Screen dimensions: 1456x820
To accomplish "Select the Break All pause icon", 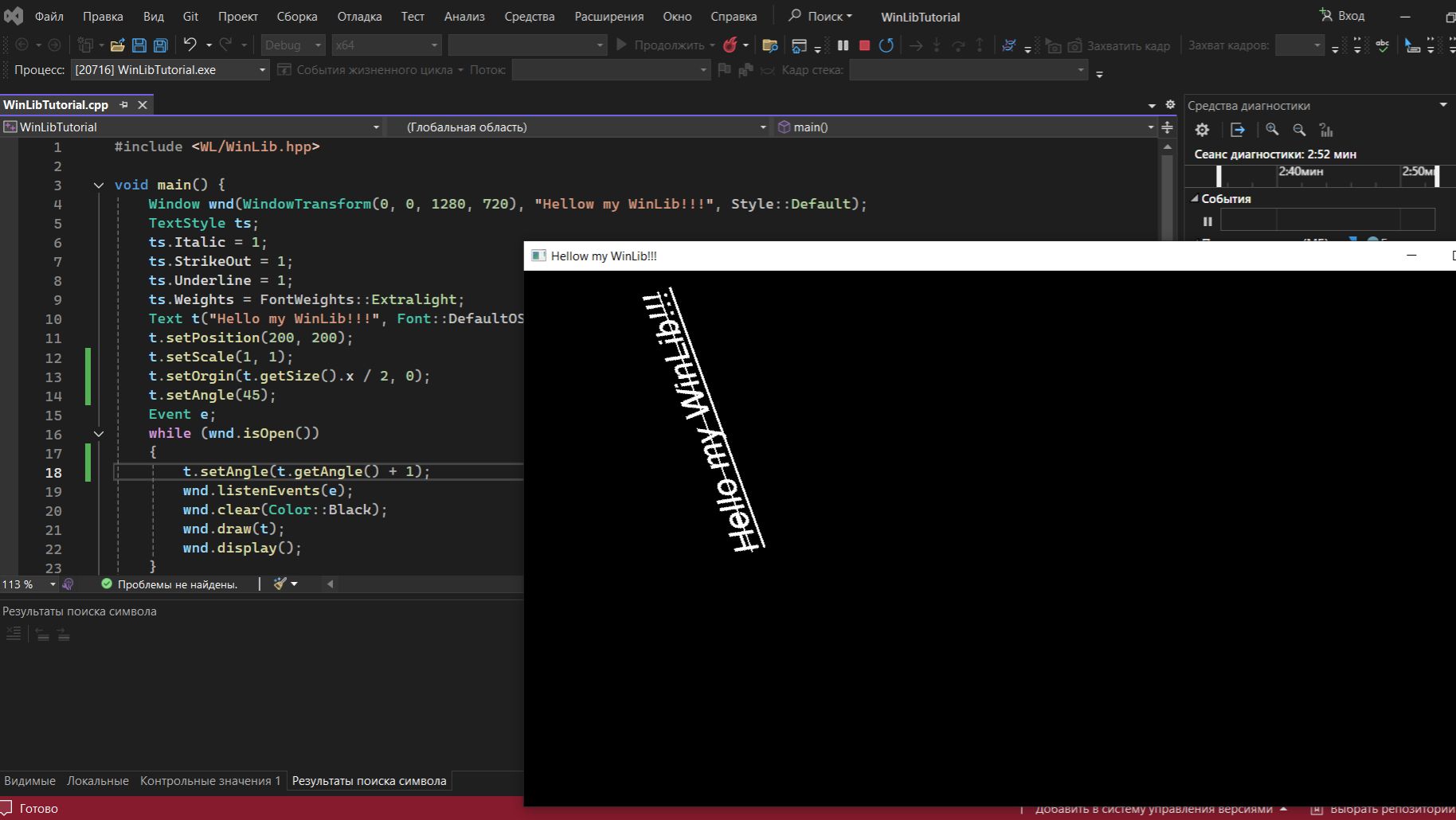I will [x=843, y=45].
